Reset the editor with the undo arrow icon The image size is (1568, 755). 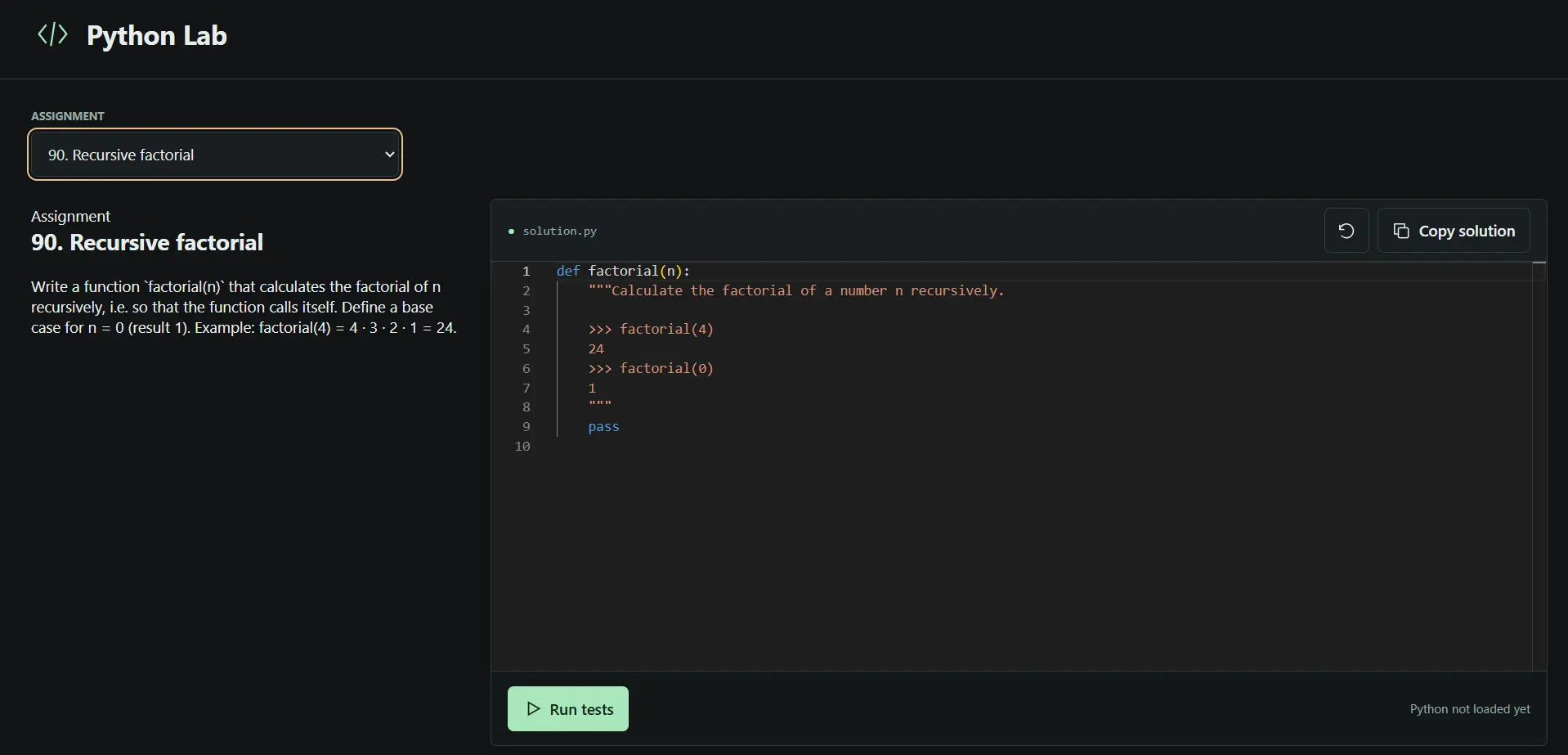point(1346,231)
